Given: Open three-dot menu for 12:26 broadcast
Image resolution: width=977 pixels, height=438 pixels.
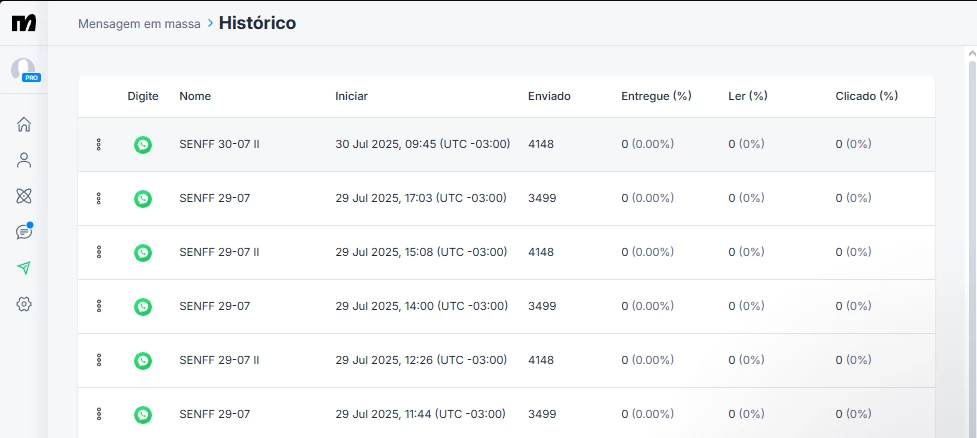Looking at the screenshot, I should click(99, 361).
